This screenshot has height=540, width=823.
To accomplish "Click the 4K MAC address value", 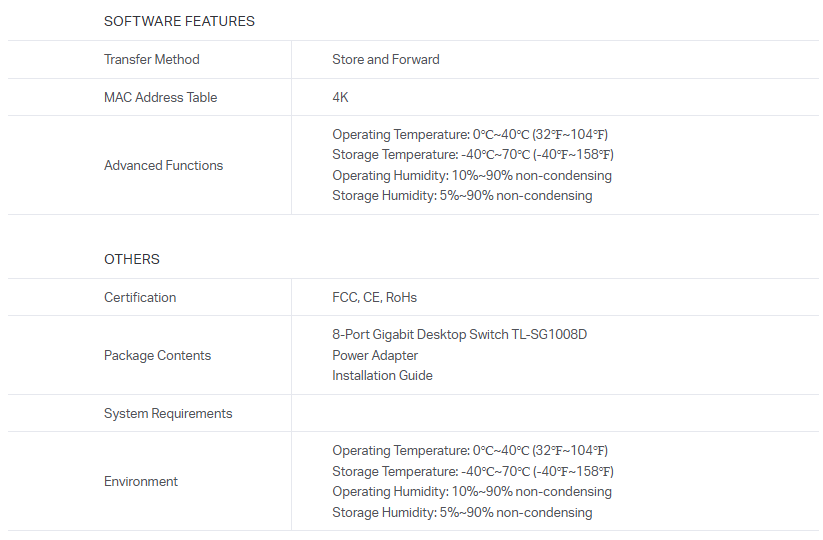I will click(x=340, y=97).
